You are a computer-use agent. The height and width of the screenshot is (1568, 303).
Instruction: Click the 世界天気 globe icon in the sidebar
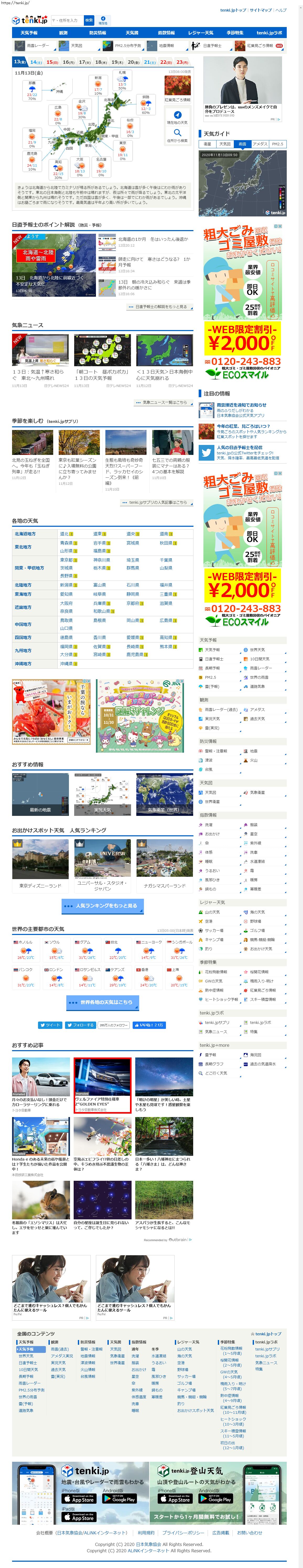pyautogui.click(x=246, y=650)
